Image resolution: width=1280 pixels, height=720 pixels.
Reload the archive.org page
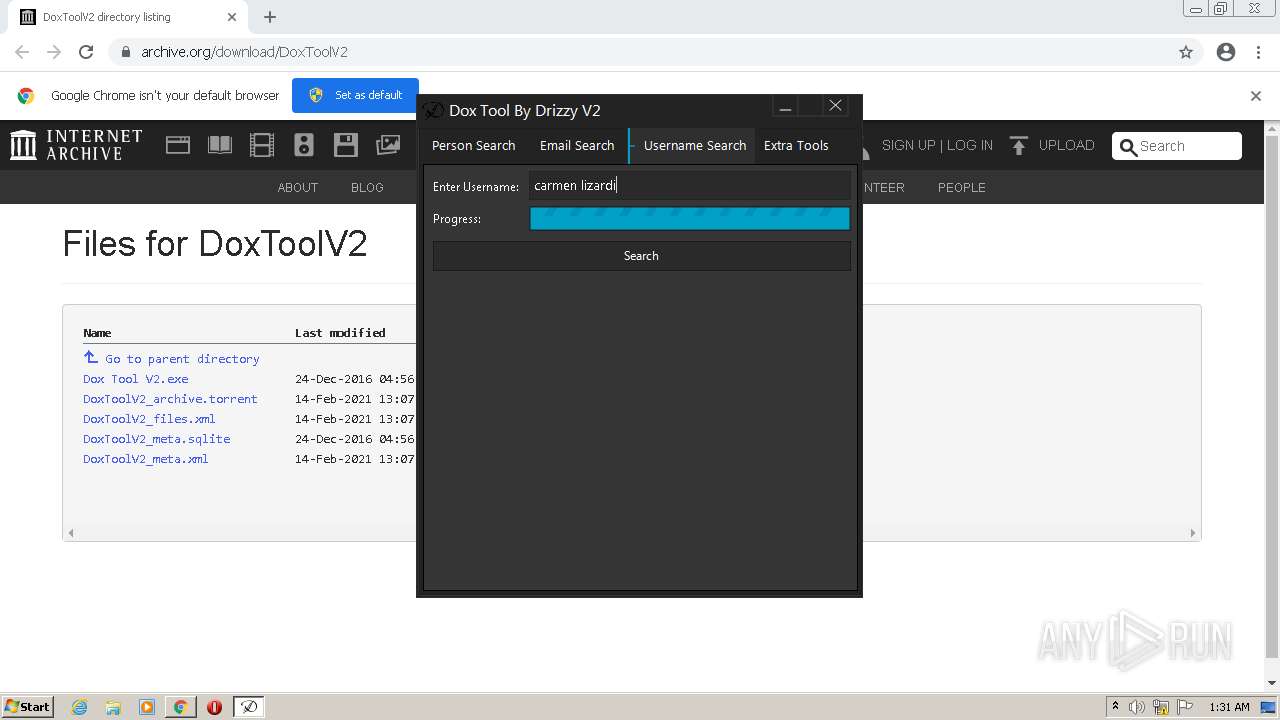(86, 52)
